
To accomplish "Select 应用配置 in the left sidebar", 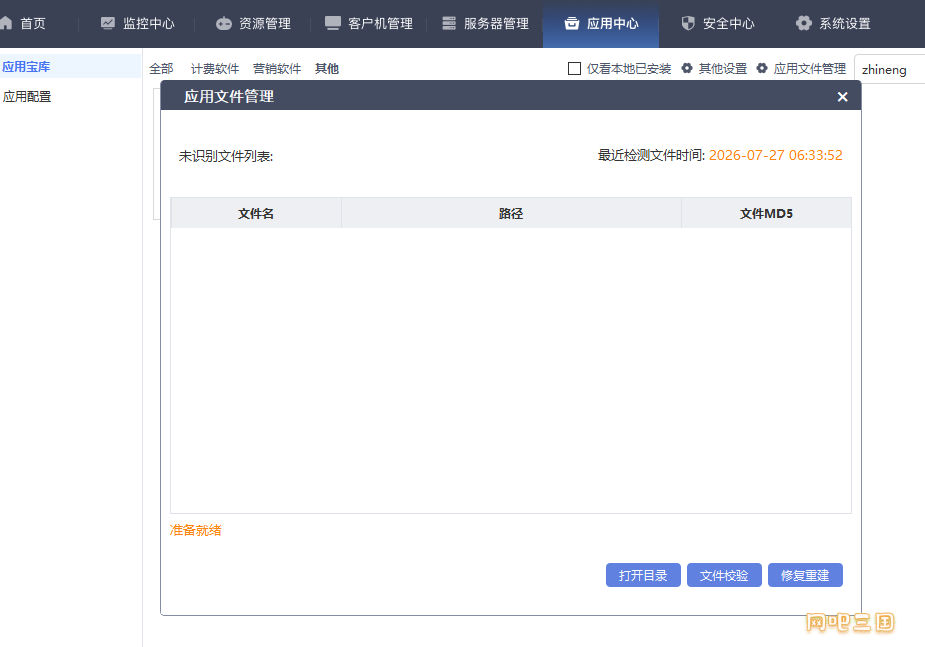I will 27,97.
